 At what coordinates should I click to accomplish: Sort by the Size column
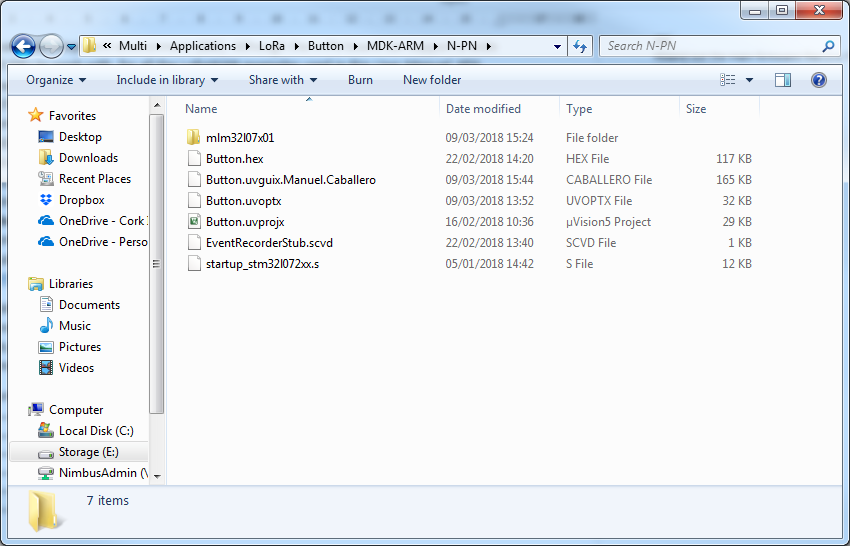(x=696, y=109)
